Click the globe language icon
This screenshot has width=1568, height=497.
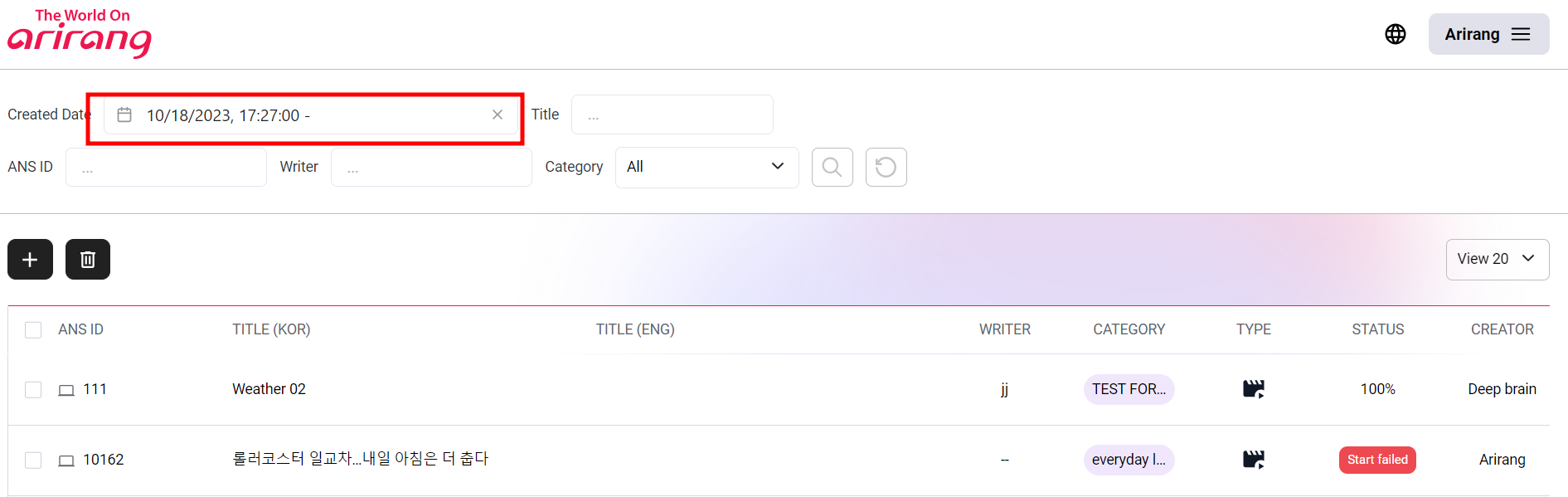pyautogui.click(x=1396, y=34)
